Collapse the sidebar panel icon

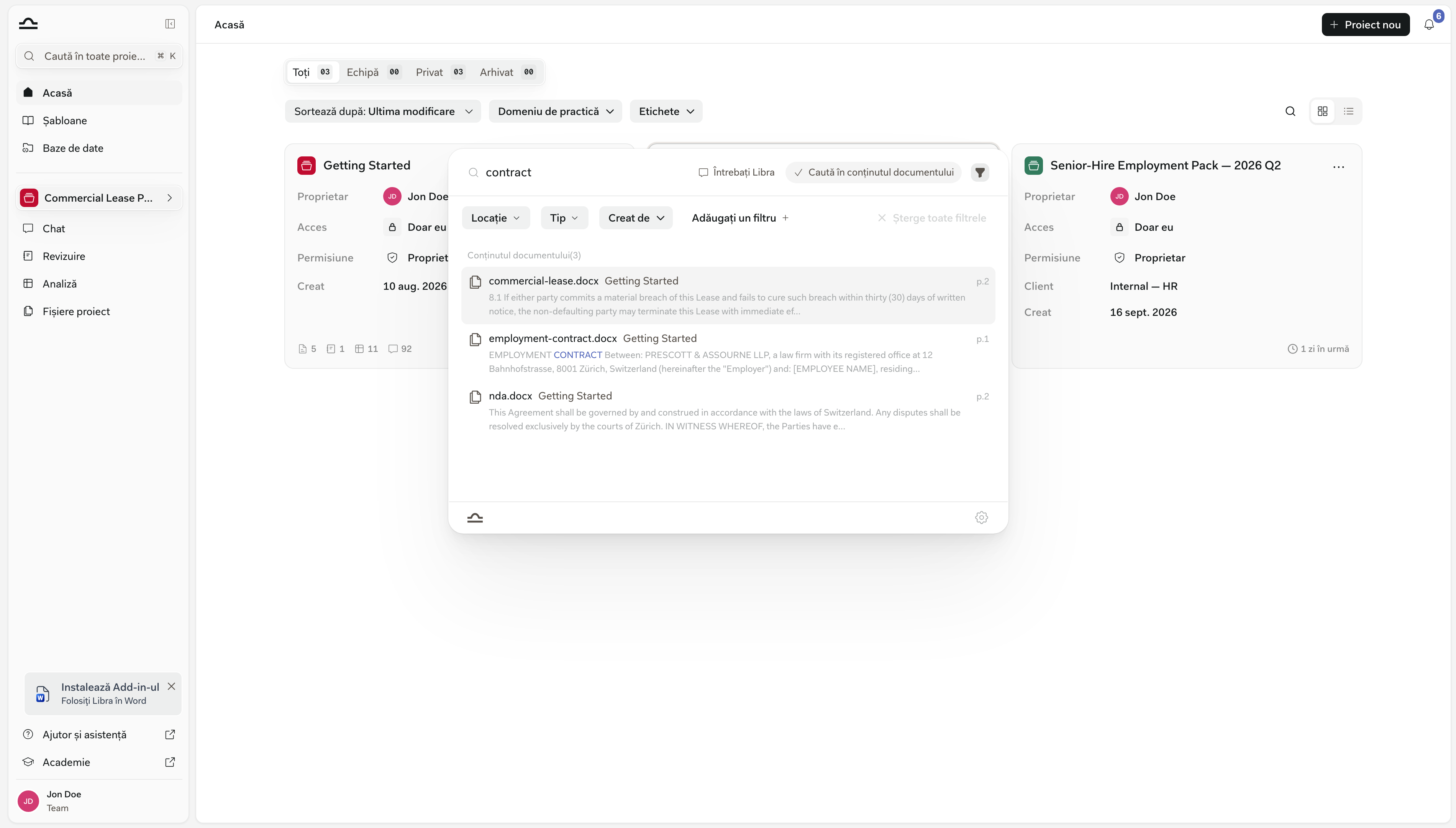click(x=170, y=24)
